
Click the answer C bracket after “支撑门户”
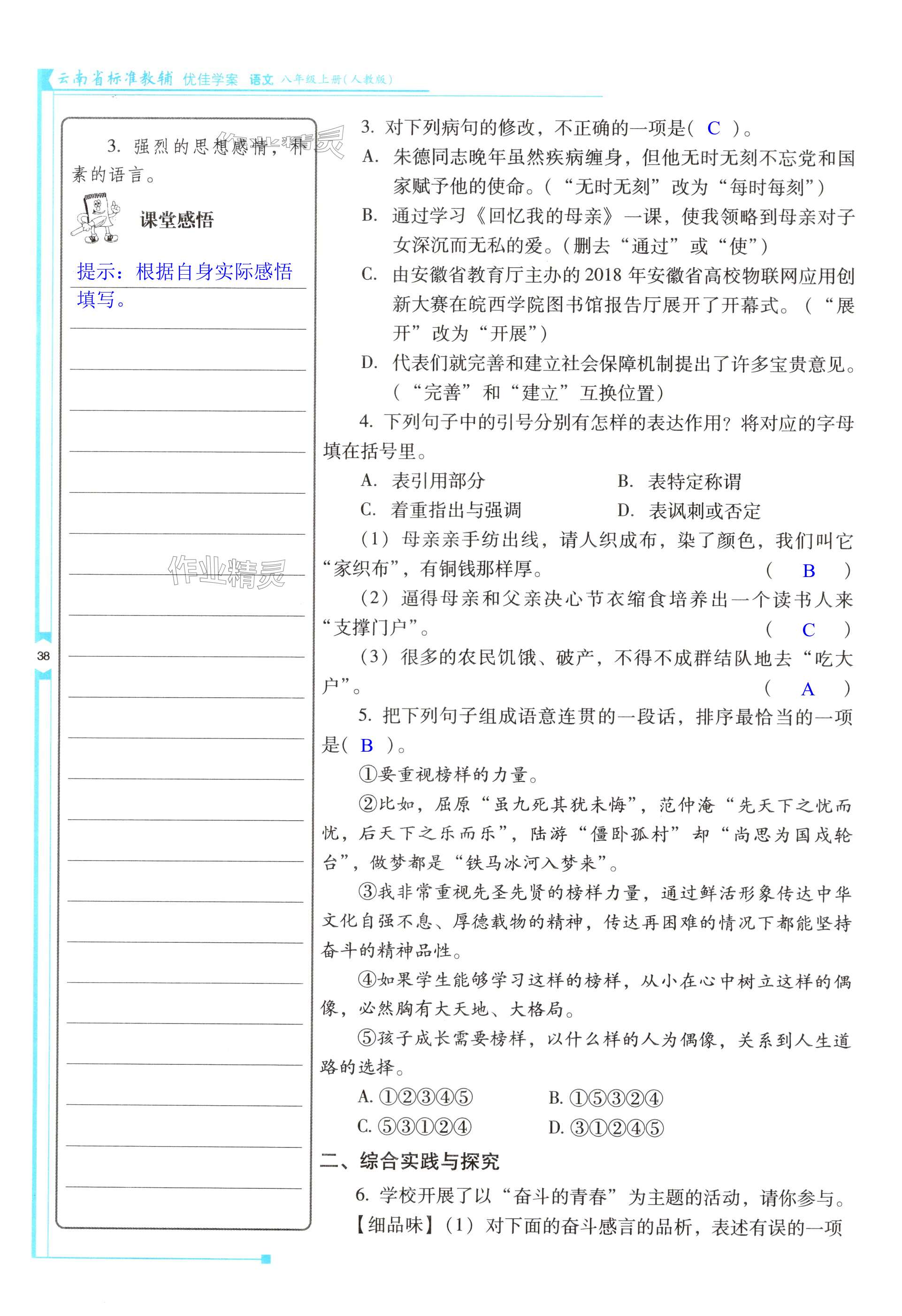(x=809, y=630)
